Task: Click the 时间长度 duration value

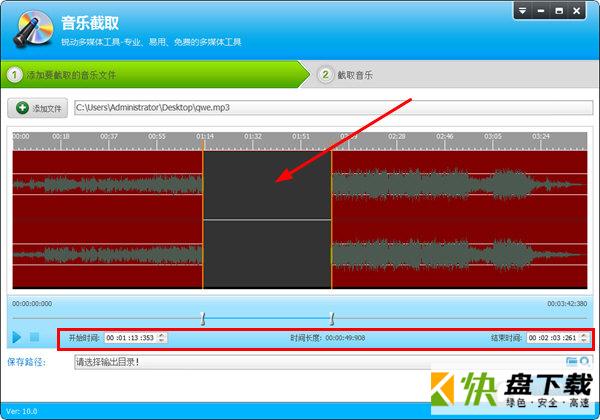Action: [x=345, y=338]
